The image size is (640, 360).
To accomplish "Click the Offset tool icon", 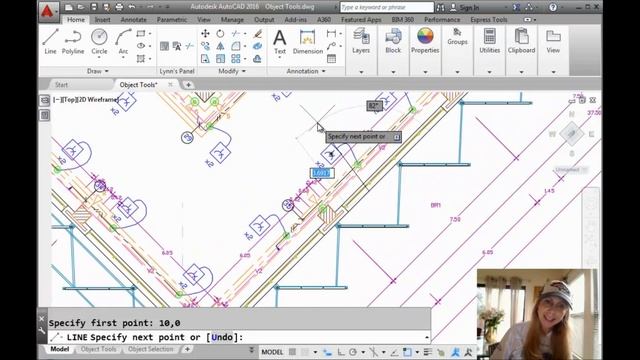I will (258, 59).
